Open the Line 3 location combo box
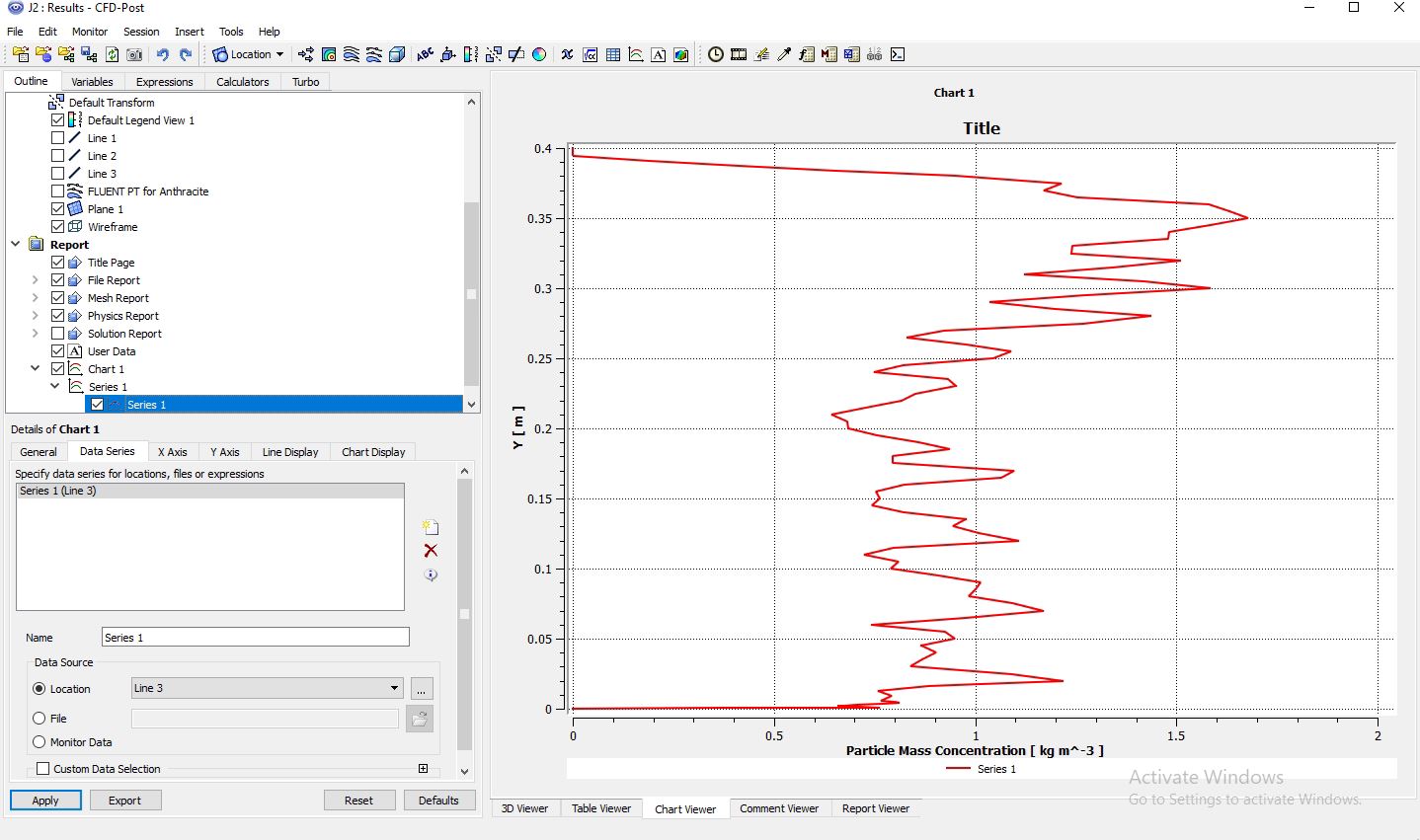Image resolution: width=1420 pixels, height=840 pixels. click(x=267, y=688)
